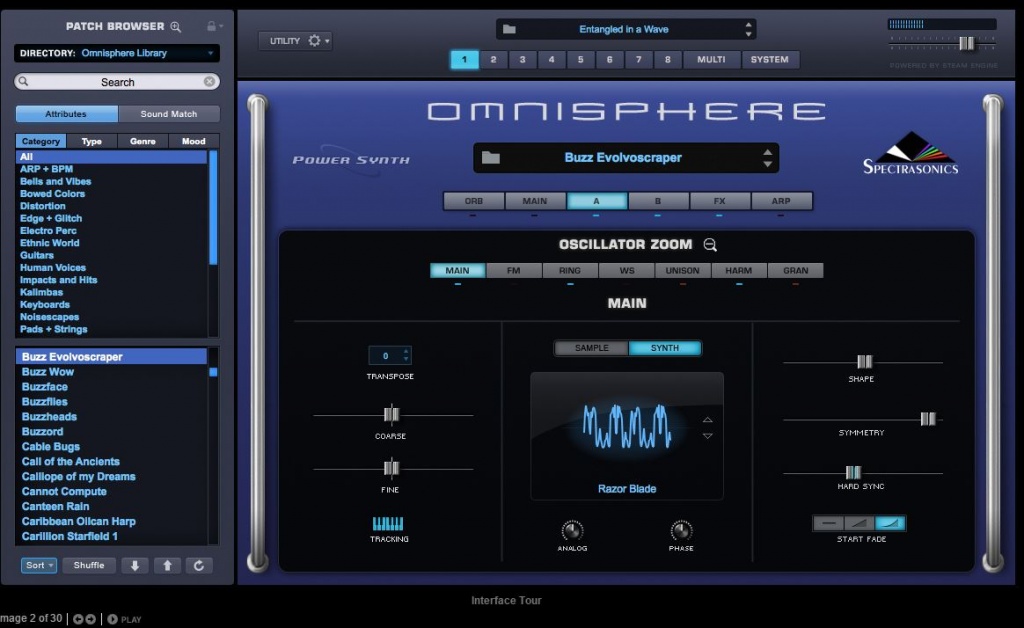The image size is (1024, 628).
Task: Click the Phase knob
Action: tap(681, 531)
